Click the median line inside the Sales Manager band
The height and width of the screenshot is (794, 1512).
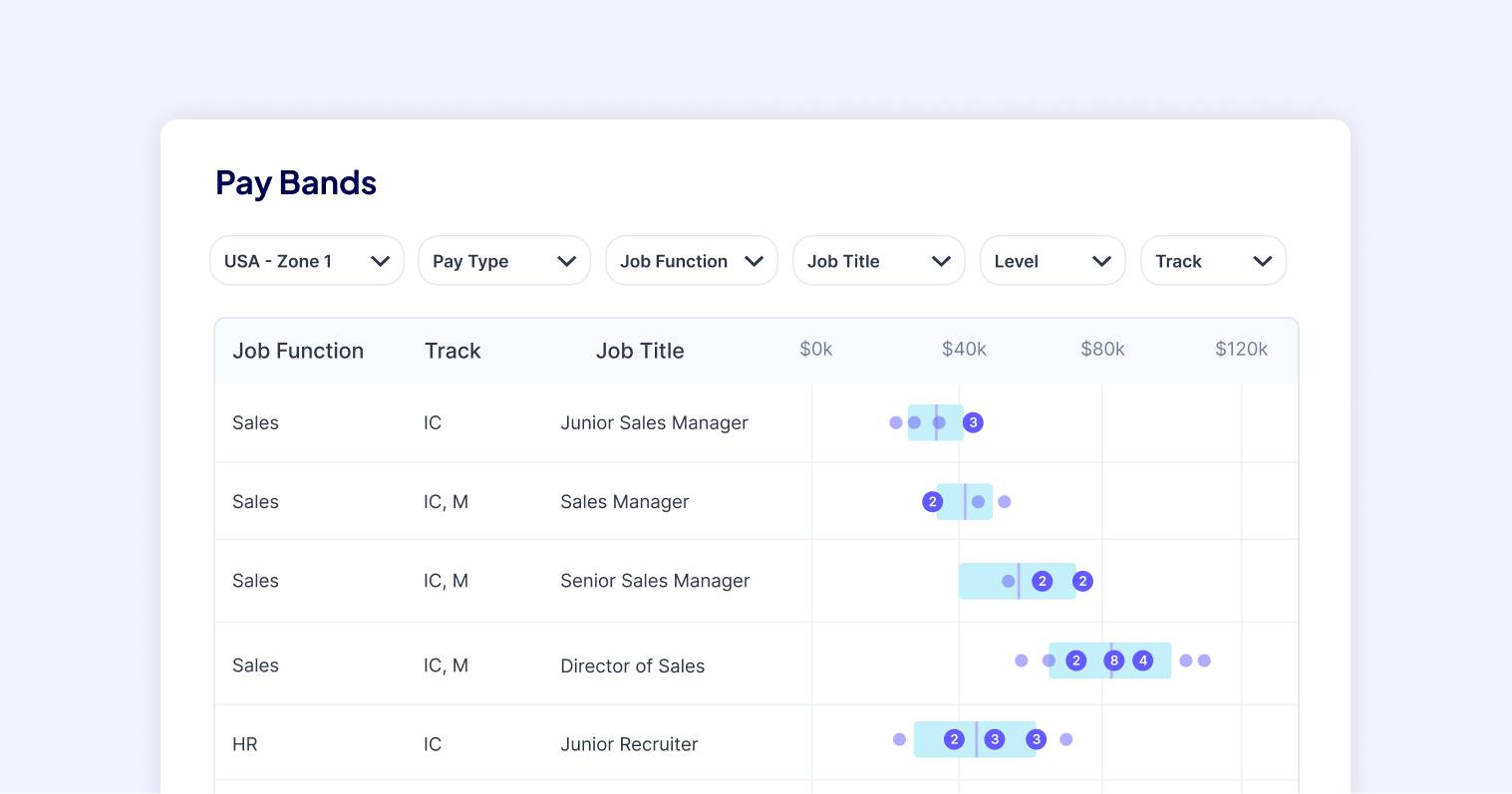pyautogui.click(x=965, y=501)
